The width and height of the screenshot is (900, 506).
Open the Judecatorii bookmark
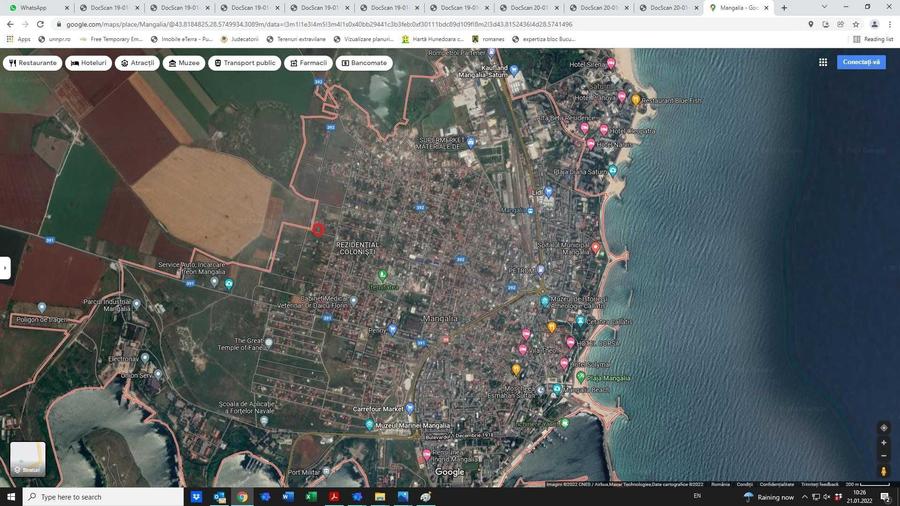pos(239,39)
